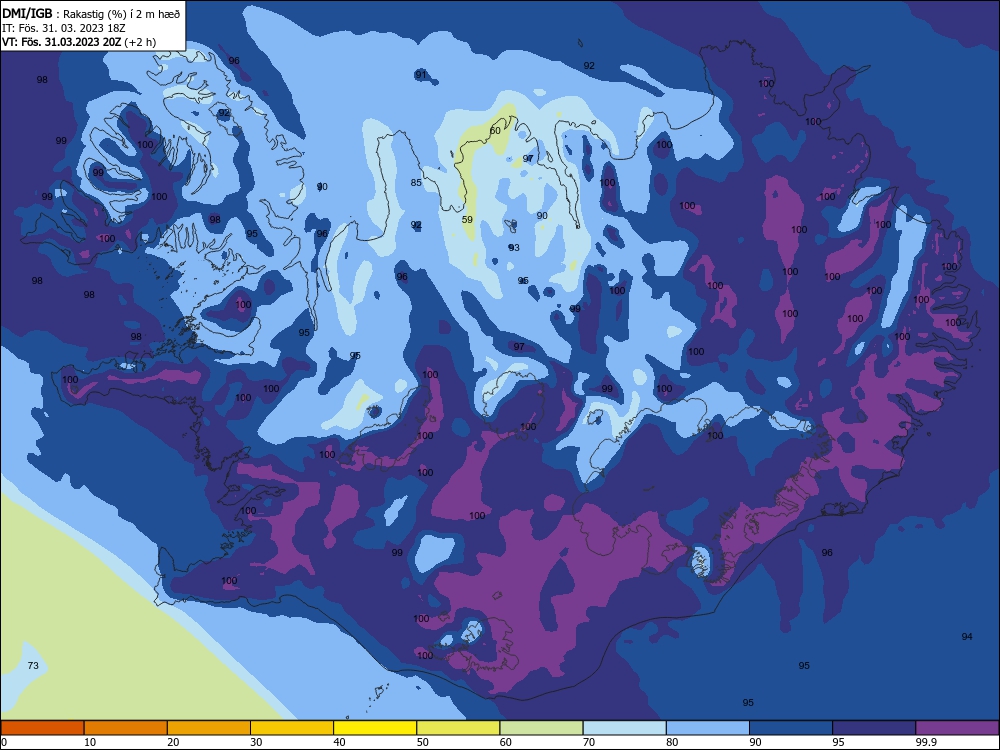Click the dark indigo 95–99.9 legend swatch
This screenshot has height=750, width=1000.
(x=874, y=728)
